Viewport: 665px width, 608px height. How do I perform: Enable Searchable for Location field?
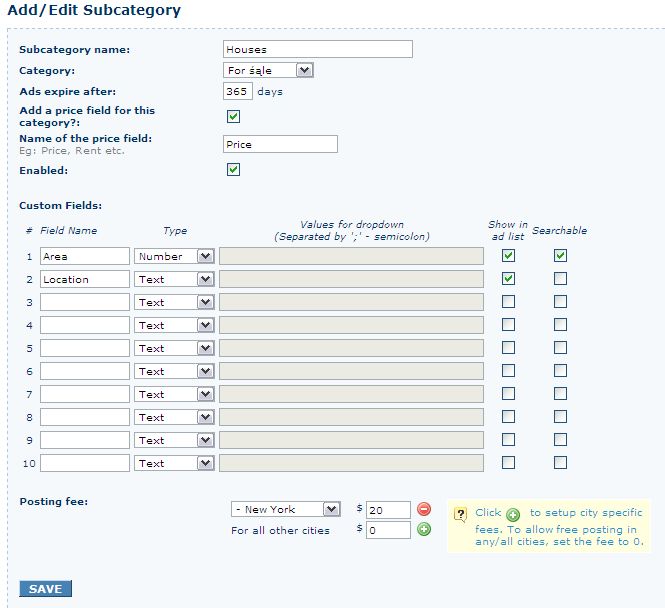(x=560, y=279)
